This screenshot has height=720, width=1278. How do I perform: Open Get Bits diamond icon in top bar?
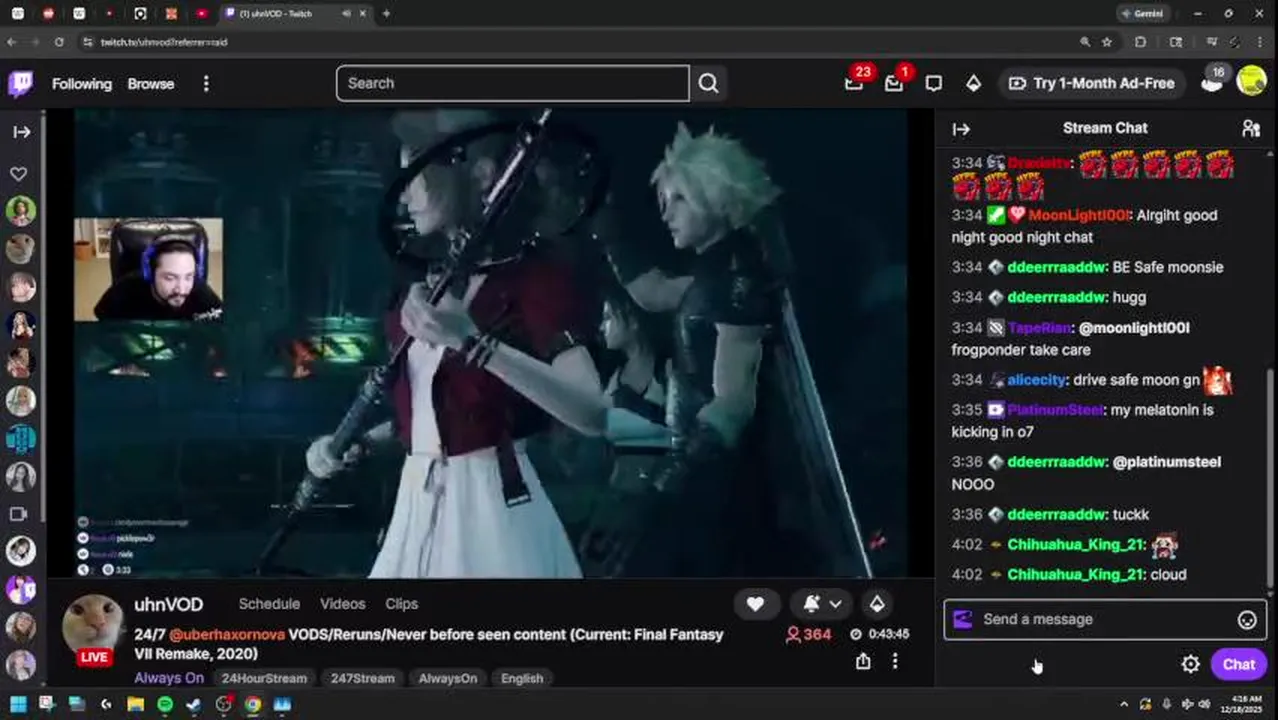973,84
